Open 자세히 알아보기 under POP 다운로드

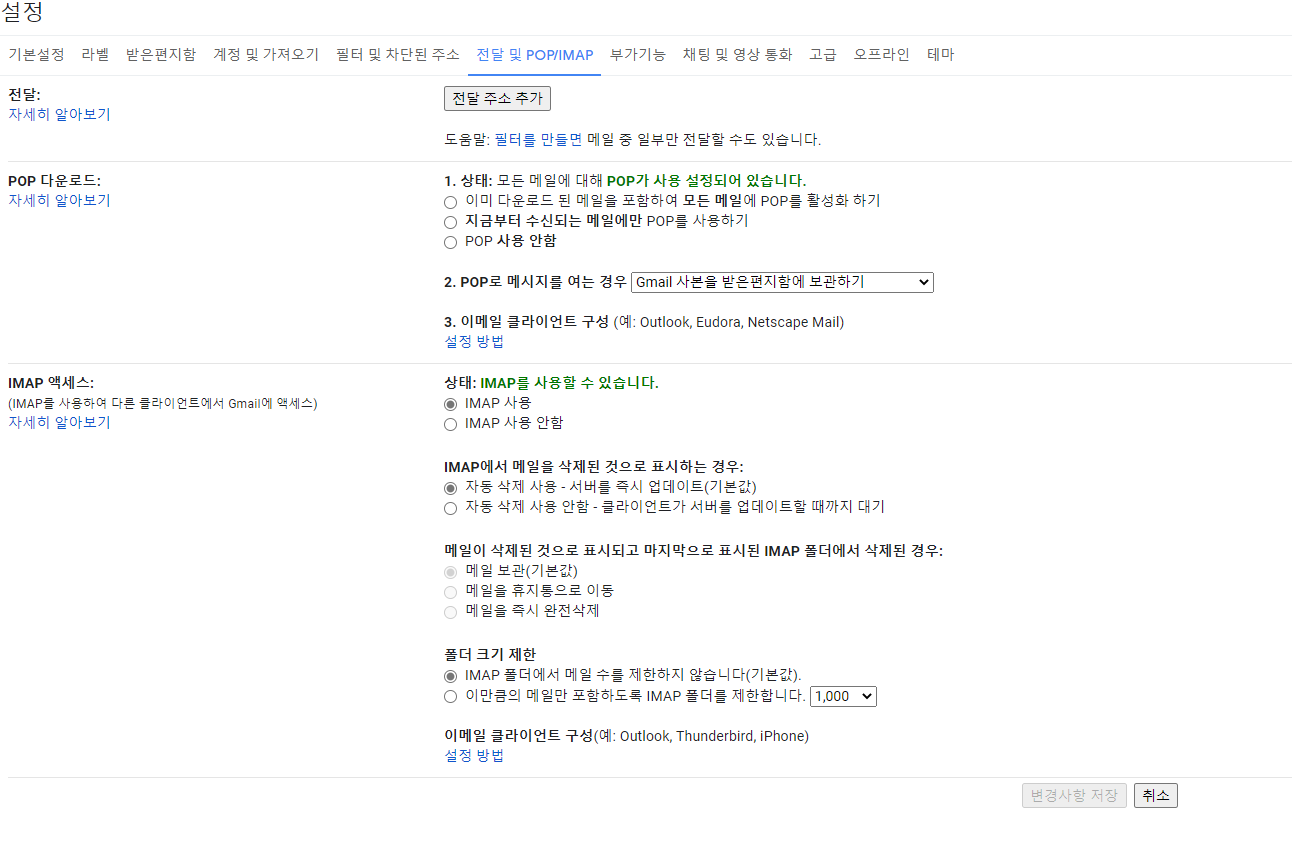[x=59, y=200]
